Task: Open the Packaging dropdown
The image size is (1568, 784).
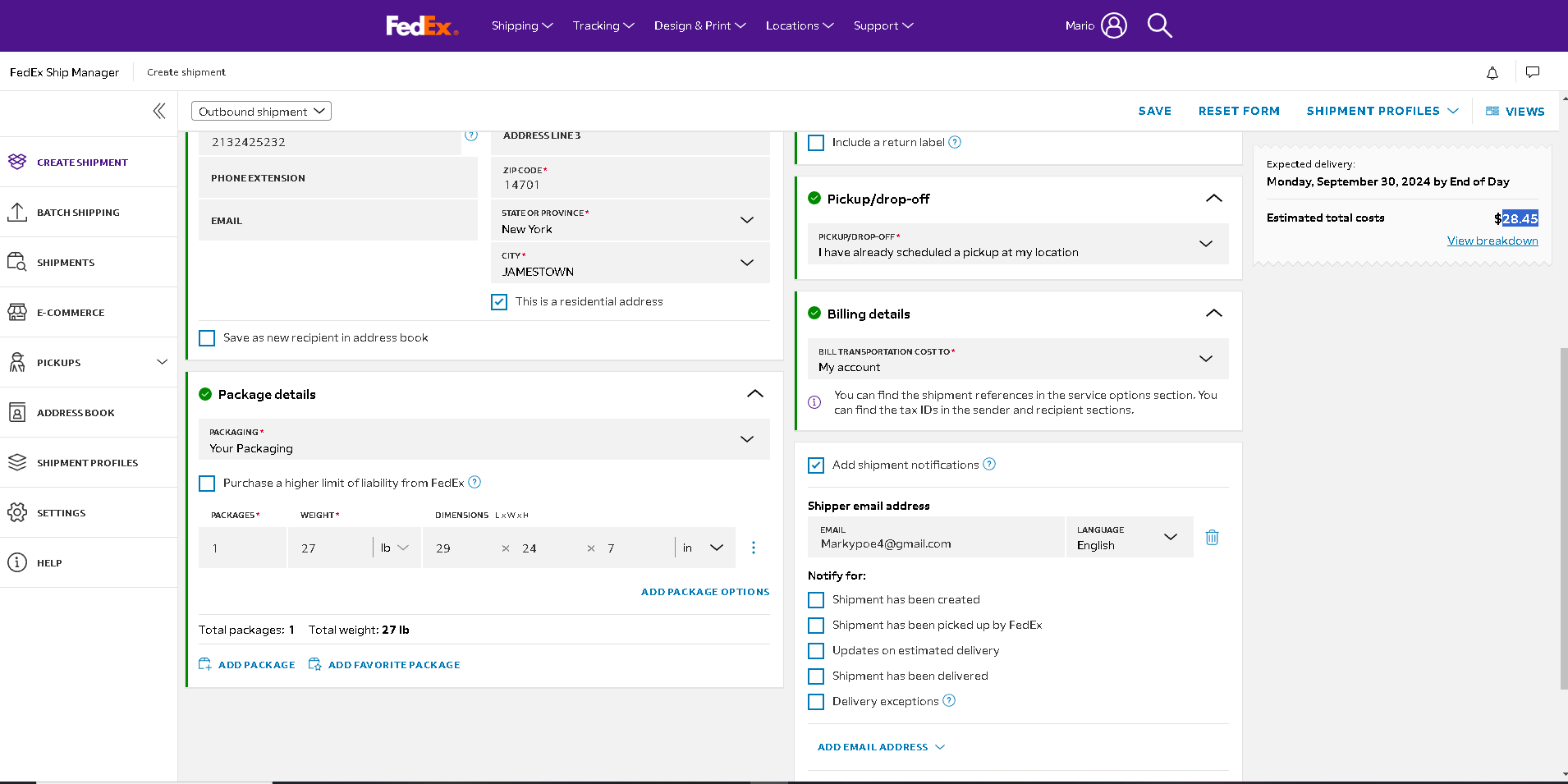Action: point(484,439)
